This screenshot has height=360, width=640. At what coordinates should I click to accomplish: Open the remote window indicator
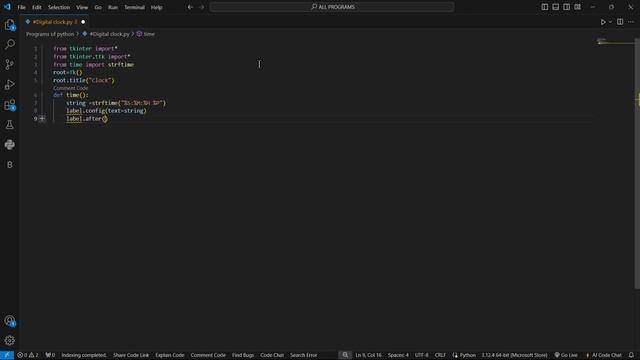[7, 355]
